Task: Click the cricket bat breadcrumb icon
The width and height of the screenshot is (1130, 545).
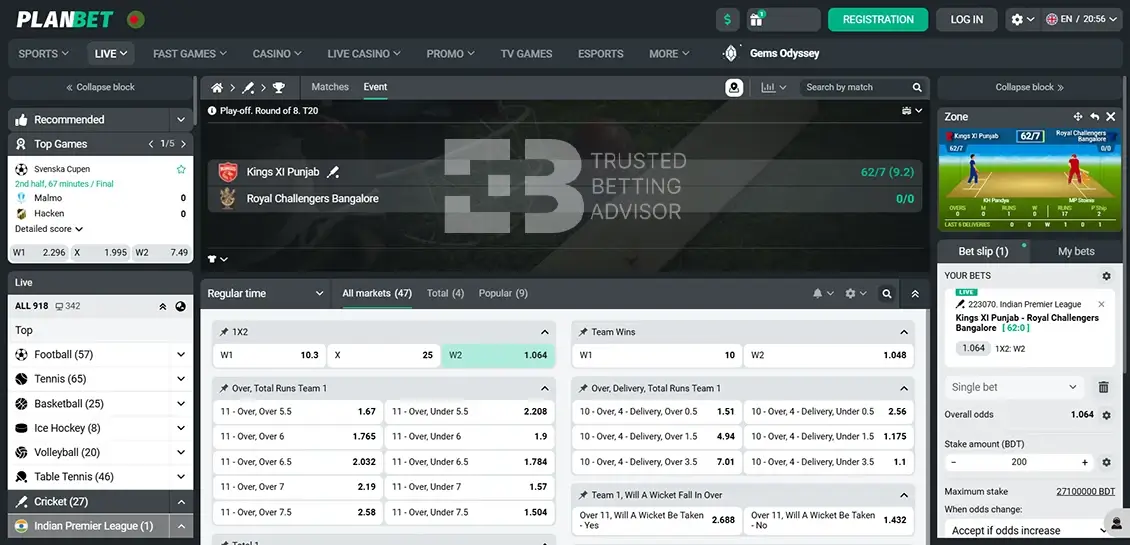Action: pyautogui.click(x=248, y=87)
